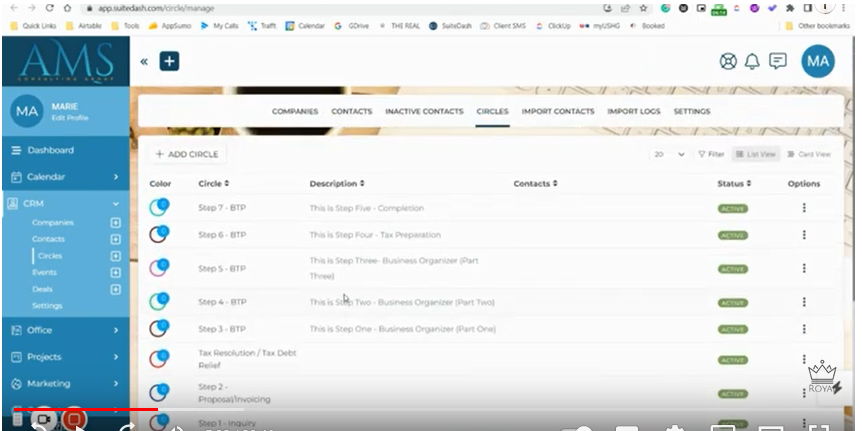Bookmark this page with the star icon

tap(643, 8)
